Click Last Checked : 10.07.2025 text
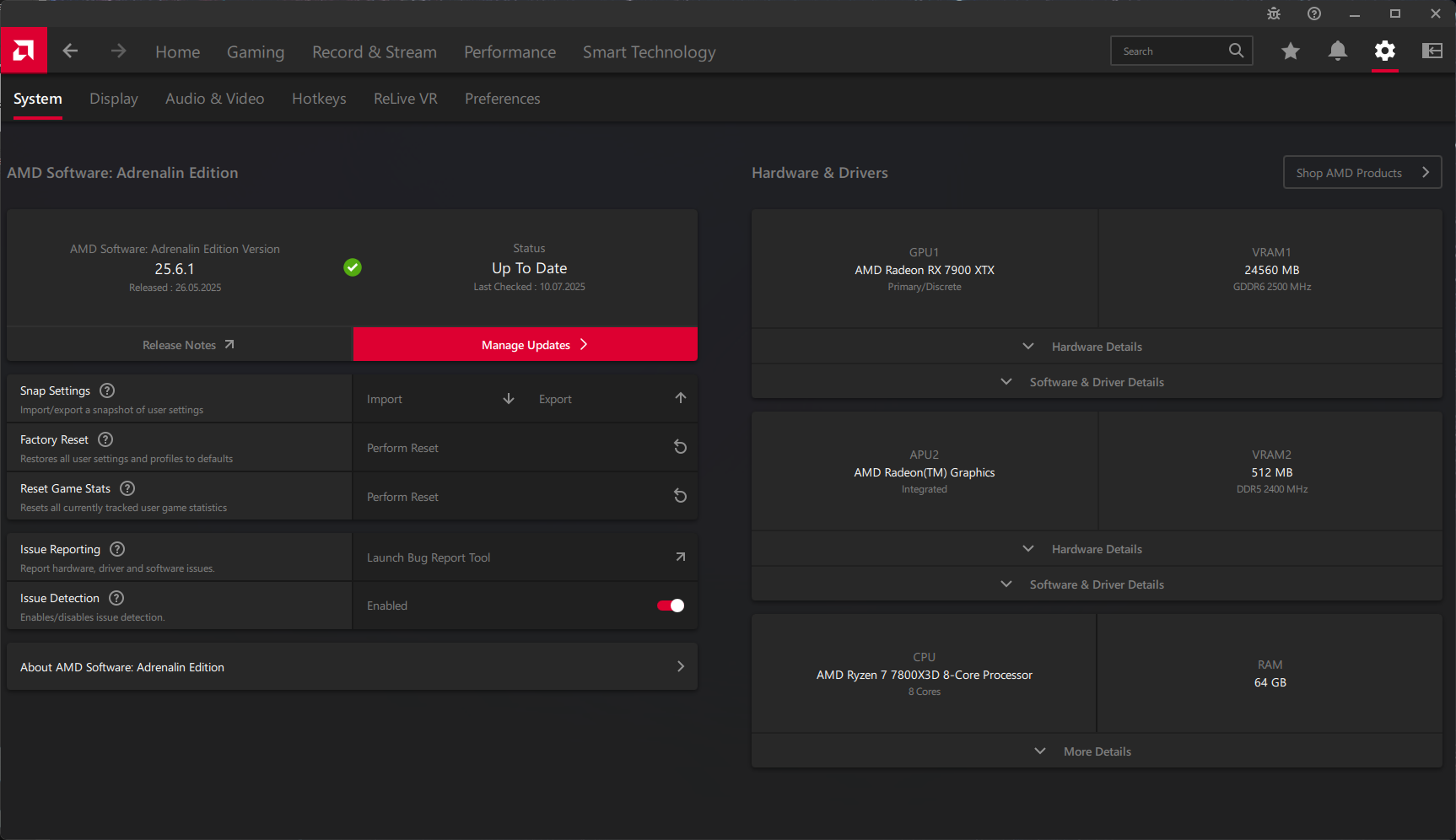This screenshot has width=1456, height=840. 529,287
